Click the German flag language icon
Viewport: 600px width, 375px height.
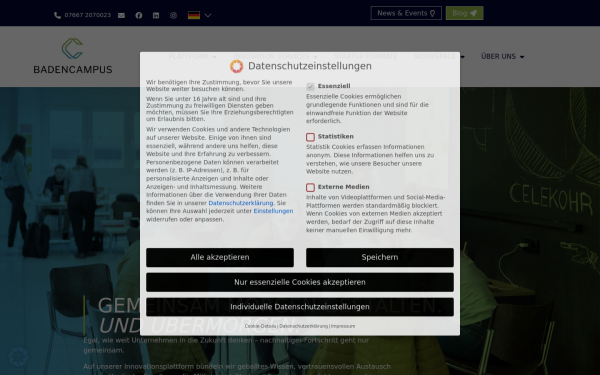click(194, 15)
